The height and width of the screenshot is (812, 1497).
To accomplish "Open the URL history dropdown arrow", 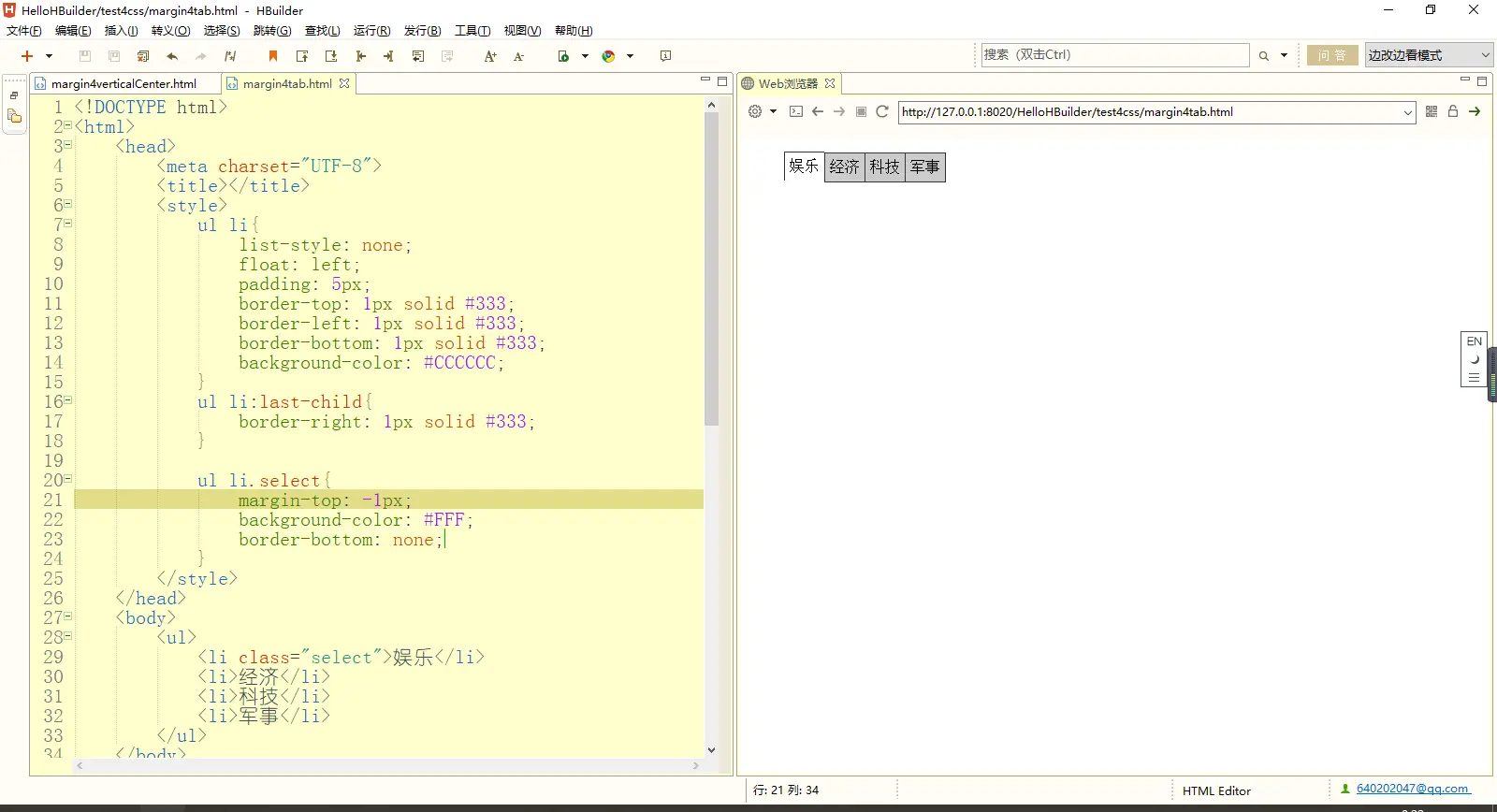I will tap(1408, 112).
